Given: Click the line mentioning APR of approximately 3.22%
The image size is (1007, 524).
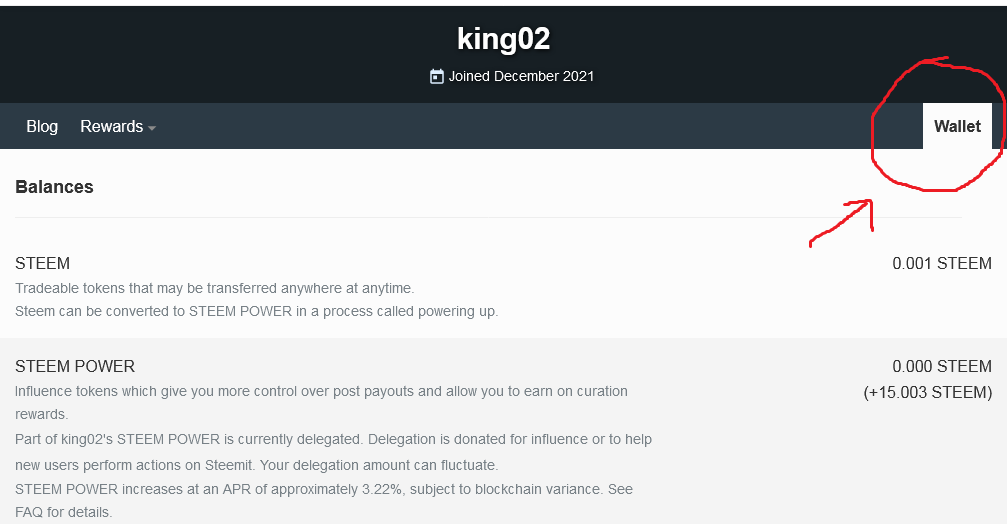Looking at the screenshot, I should pyautogui.click(x=324, y=489).
